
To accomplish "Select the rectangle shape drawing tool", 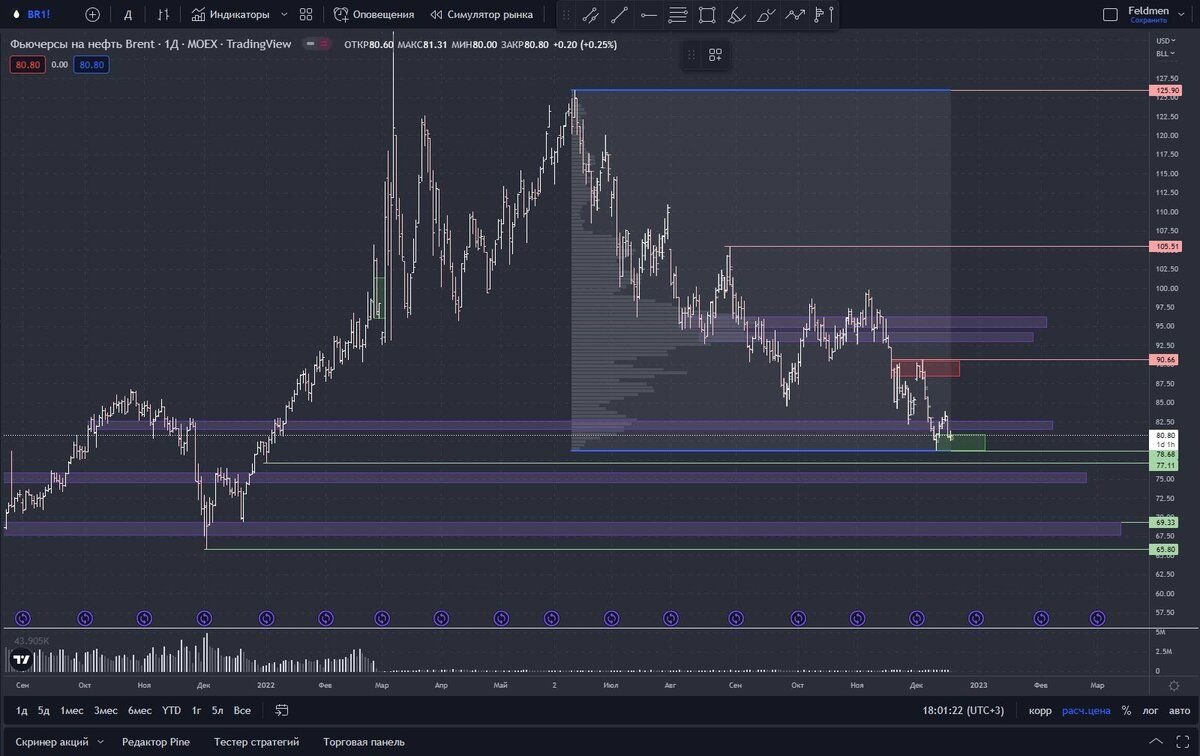I will [x=707, y=15].
